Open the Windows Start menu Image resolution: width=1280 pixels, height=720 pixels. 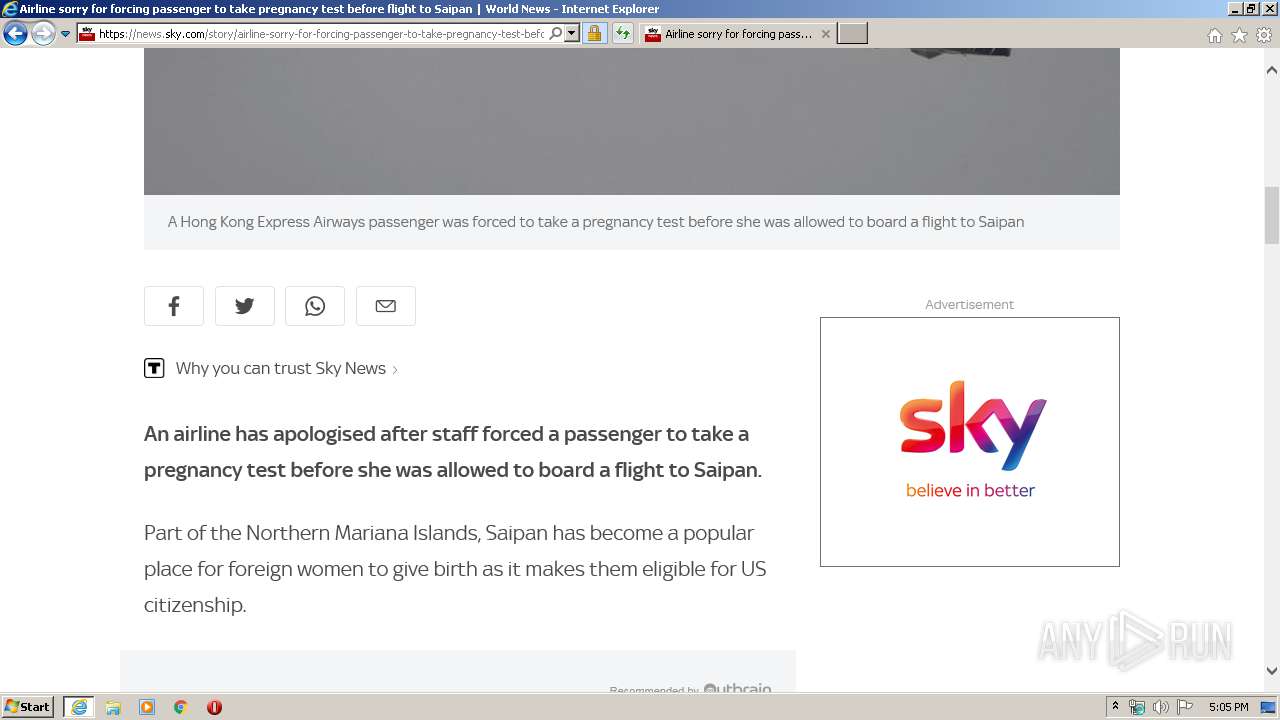click(x=28, y=707)
